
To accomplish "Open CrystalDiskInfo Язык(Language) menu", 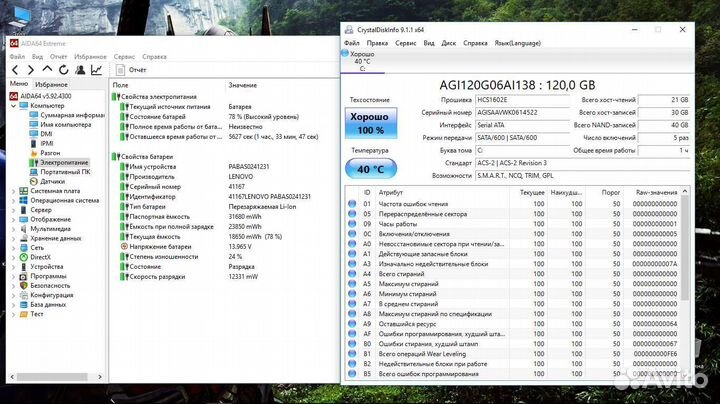I will (x=518, y=43).
